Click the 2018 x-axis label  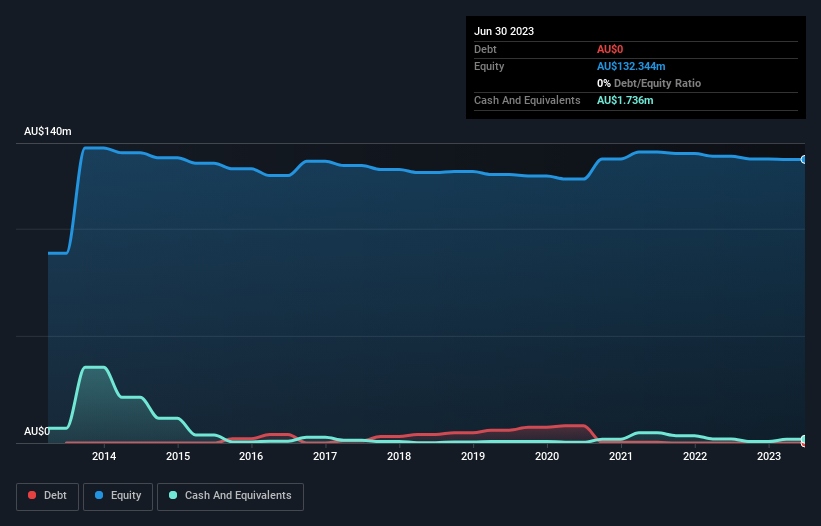[x=399, y=456]
